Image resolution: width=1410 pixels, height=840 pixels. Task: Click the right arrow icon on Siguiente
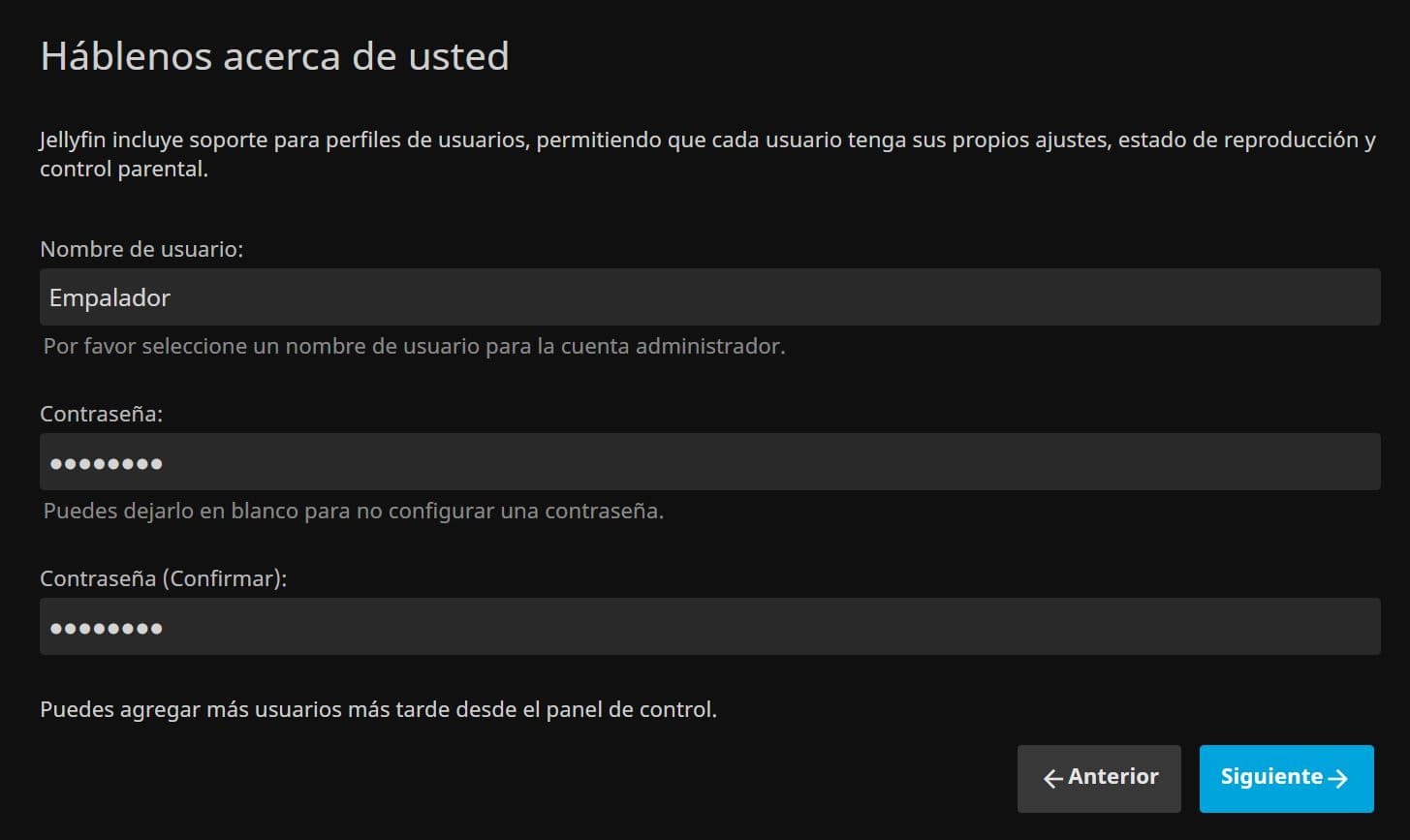pyautogui.click(x=1338, y=778)
